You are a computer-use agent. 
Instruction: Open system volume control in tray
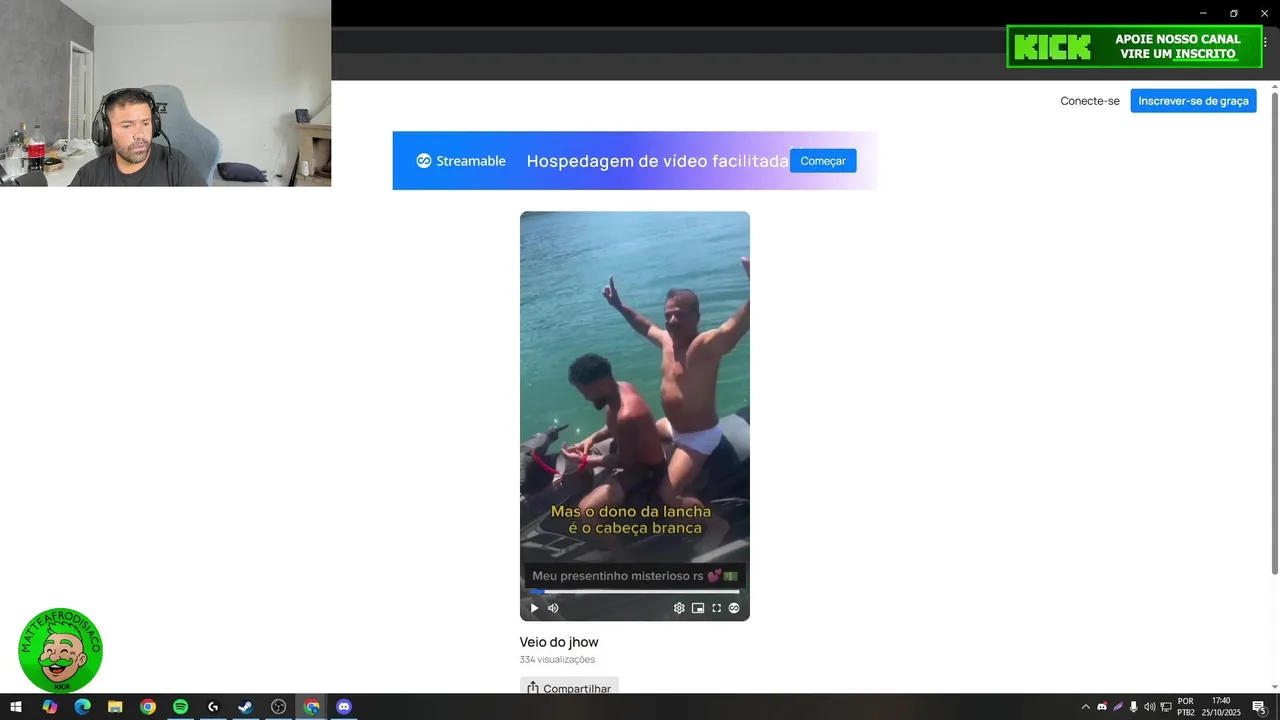point(1149,707)
